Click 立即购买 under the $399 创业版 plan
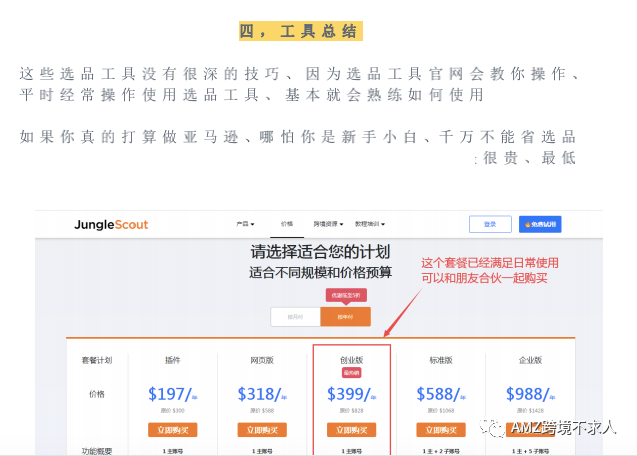 tap(351, 430)
